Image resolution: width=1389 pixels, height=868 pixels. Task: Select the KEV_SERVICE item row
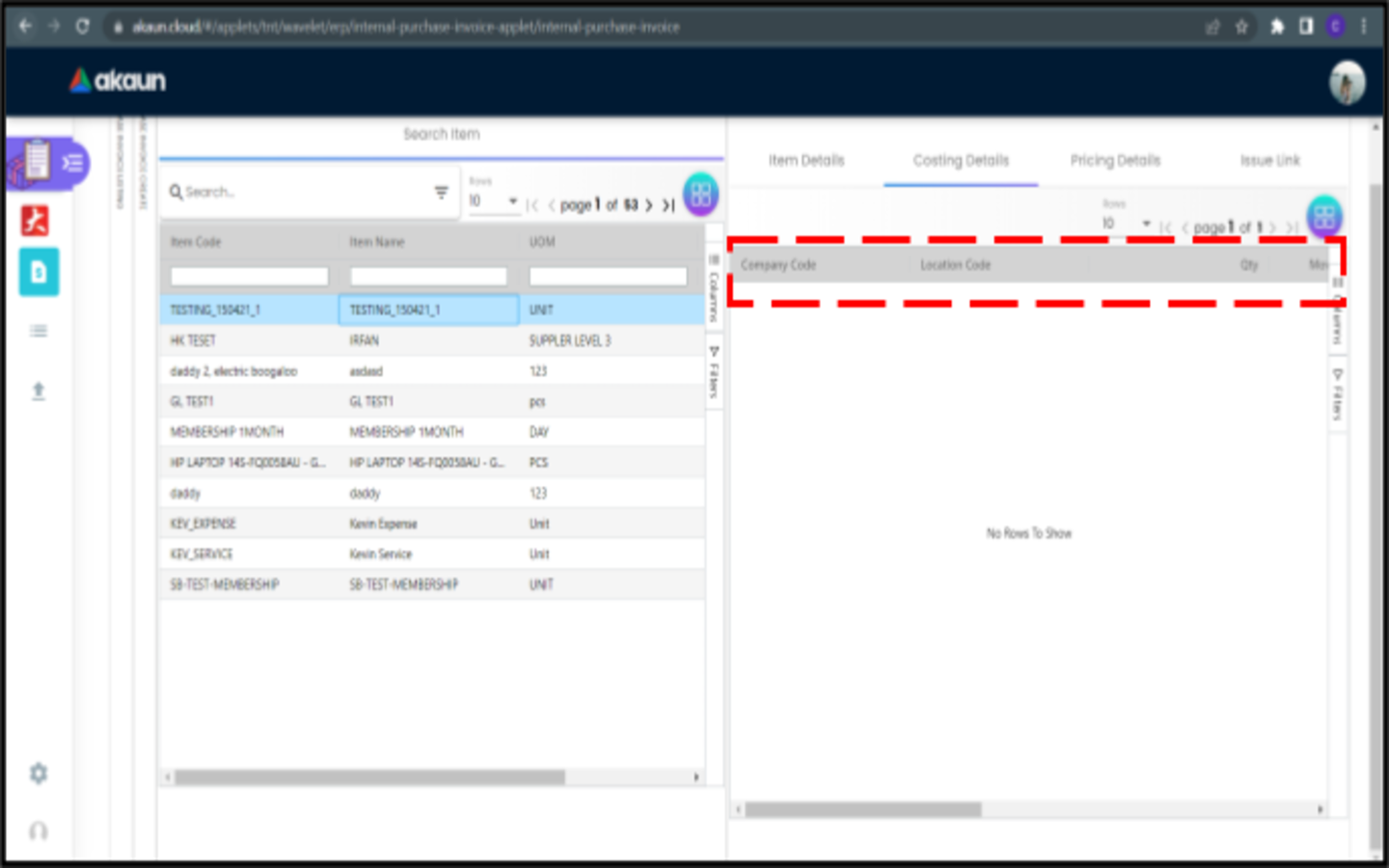(x=432, y=555)
